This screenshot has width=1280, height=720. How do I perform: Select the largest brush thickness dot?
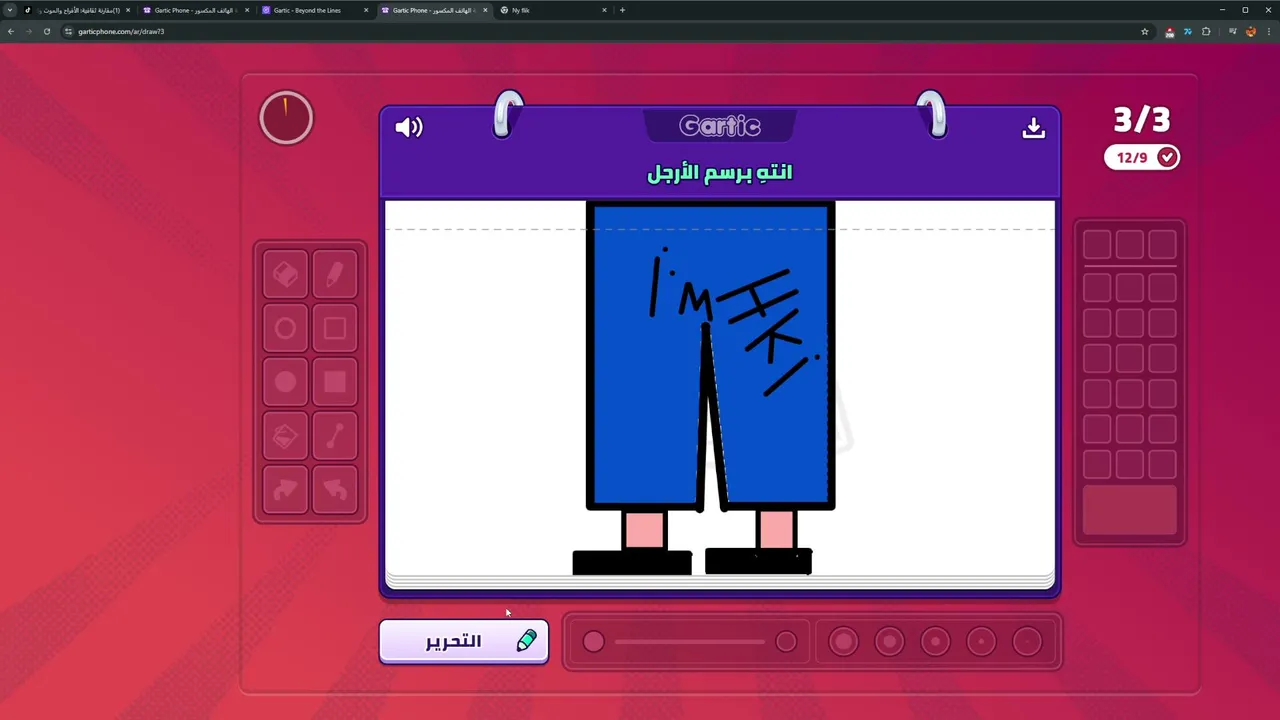[843, 642]
